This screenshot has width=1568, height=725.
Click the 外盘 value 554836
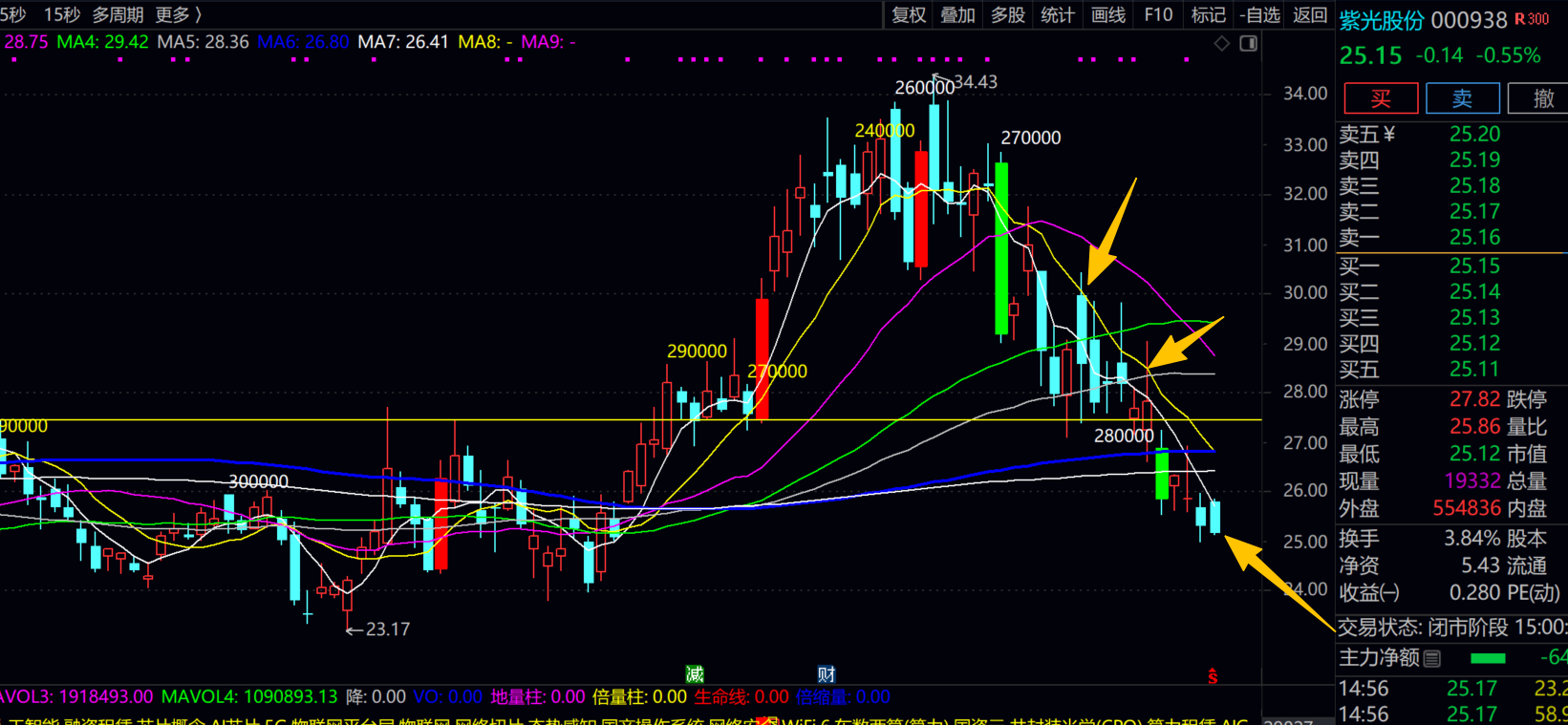point(1467,509)
